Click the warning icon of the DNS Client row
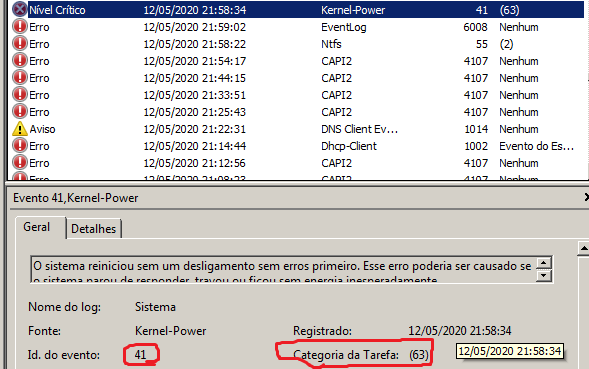Viewport: 589px width, 369px height. coord(20,129)
